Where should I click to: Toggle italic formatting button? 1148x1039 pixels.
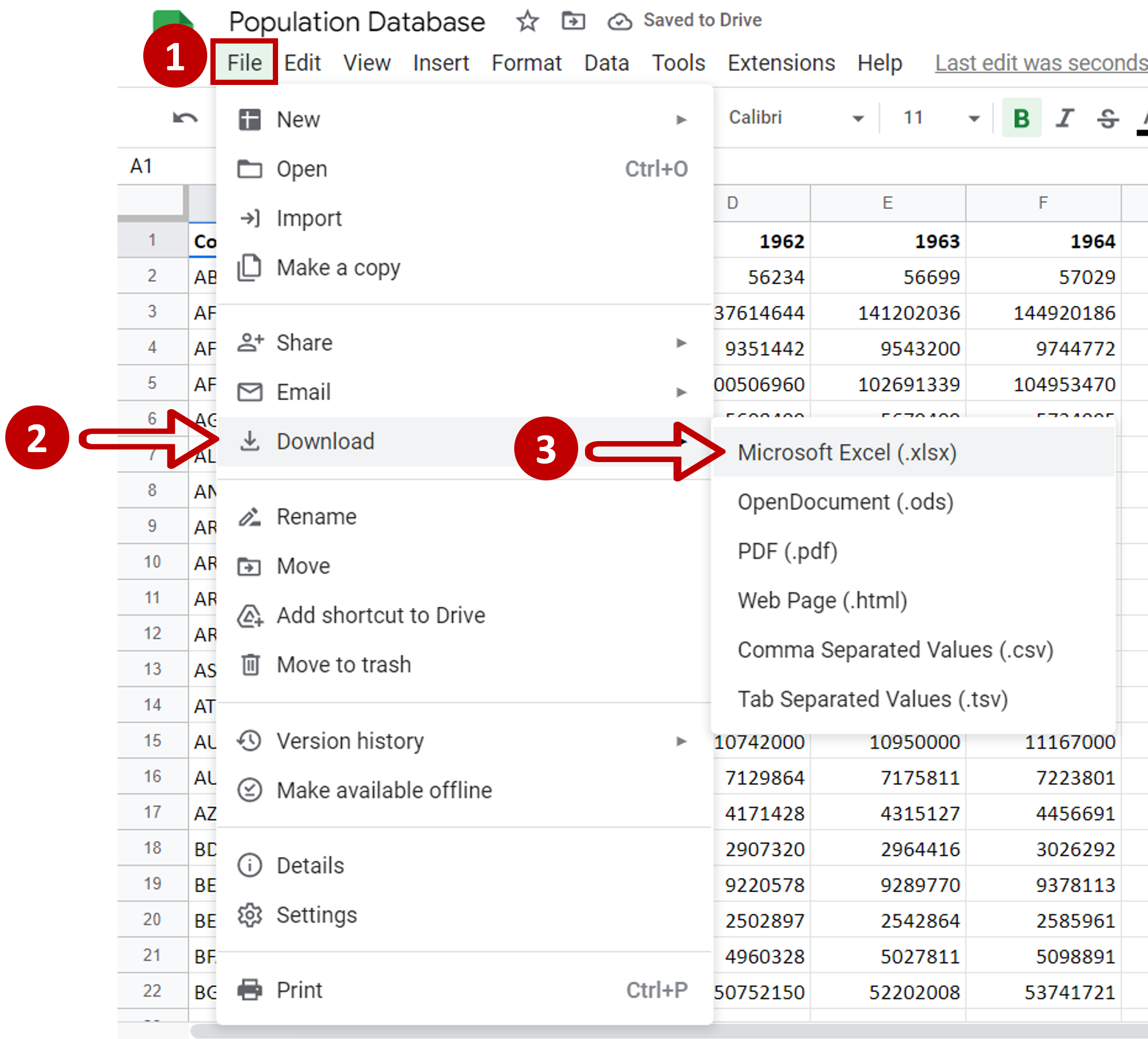point(1064,118)
